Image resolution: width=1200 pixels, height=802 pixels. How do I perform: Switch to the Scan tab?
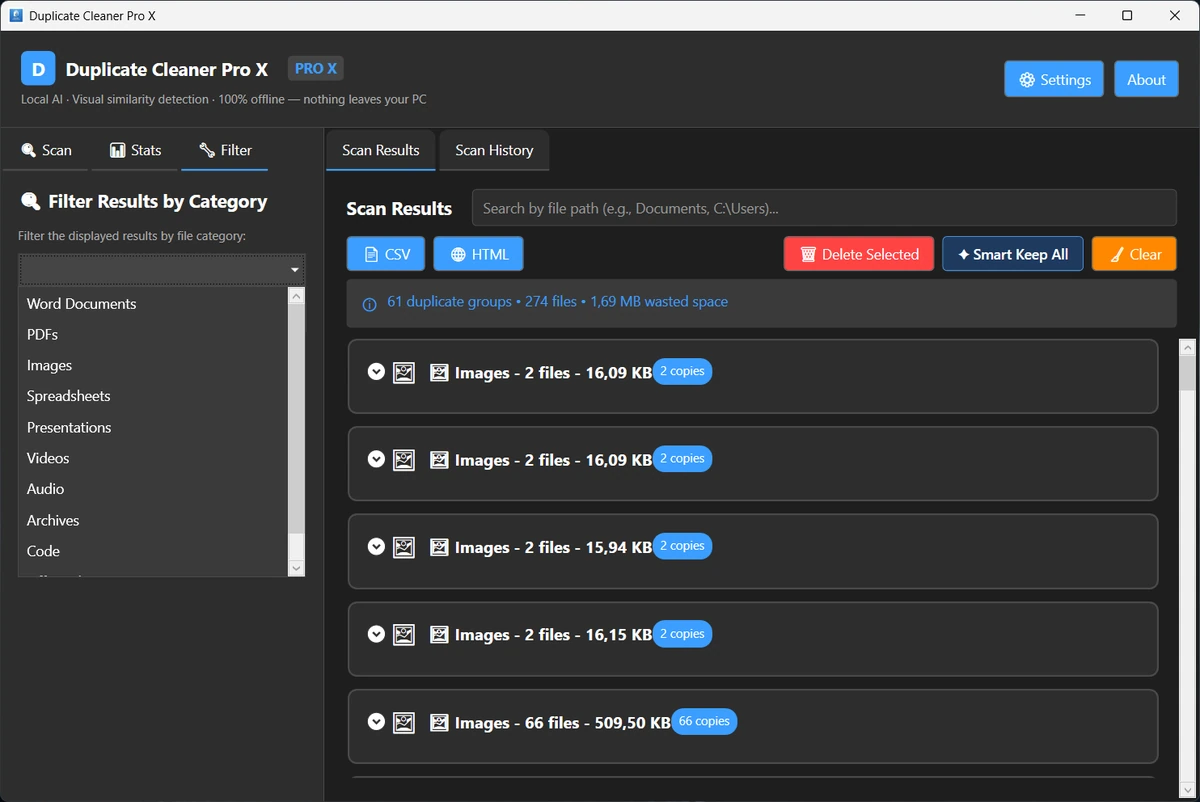[46, 150]
